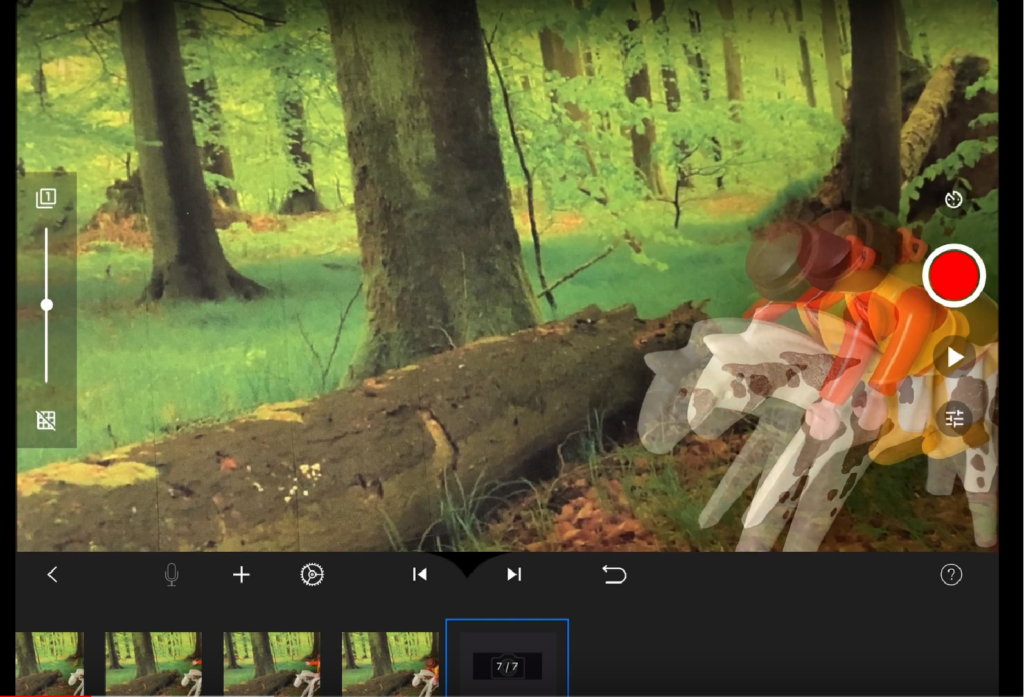Screen dimensions: 1024x697
Task: Undo the last action
Action: tap(614, 574)
